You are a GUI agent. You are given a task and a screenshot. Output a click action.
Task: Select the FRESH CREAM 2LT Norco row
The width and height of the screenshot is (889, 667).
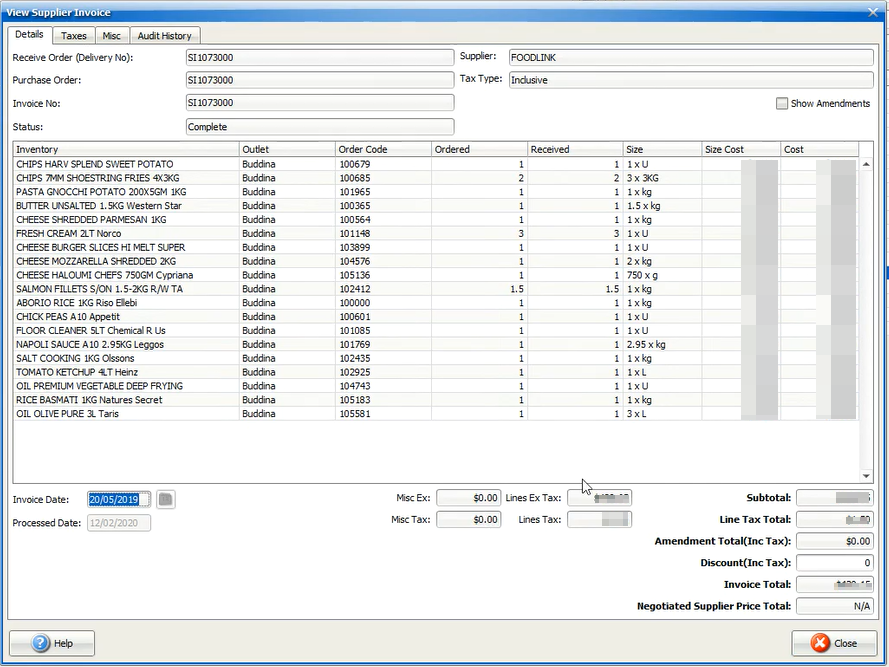(x=435, y=234)
